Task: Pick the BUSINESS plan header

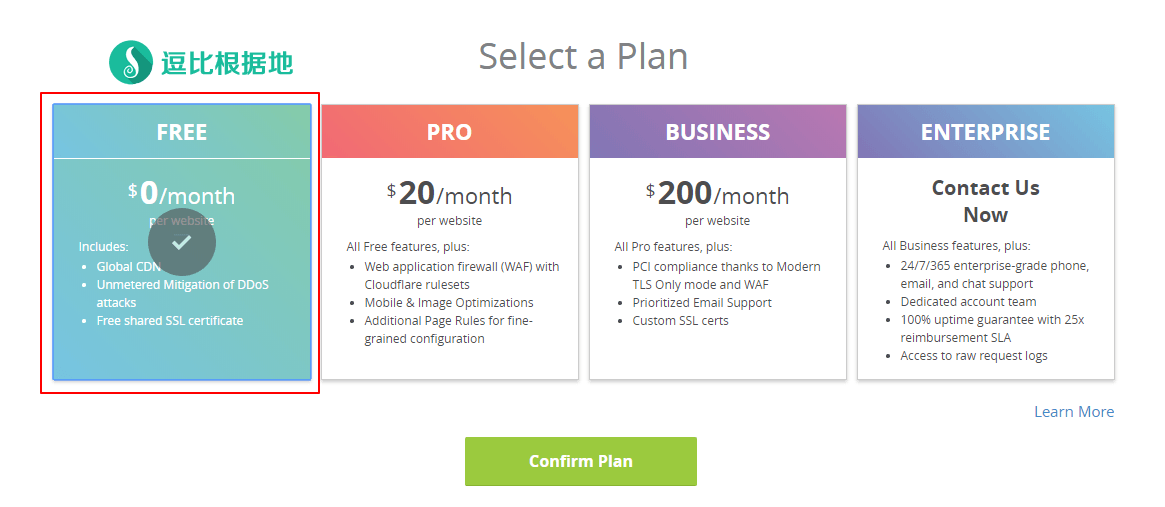Action: (x=717, y=132)
